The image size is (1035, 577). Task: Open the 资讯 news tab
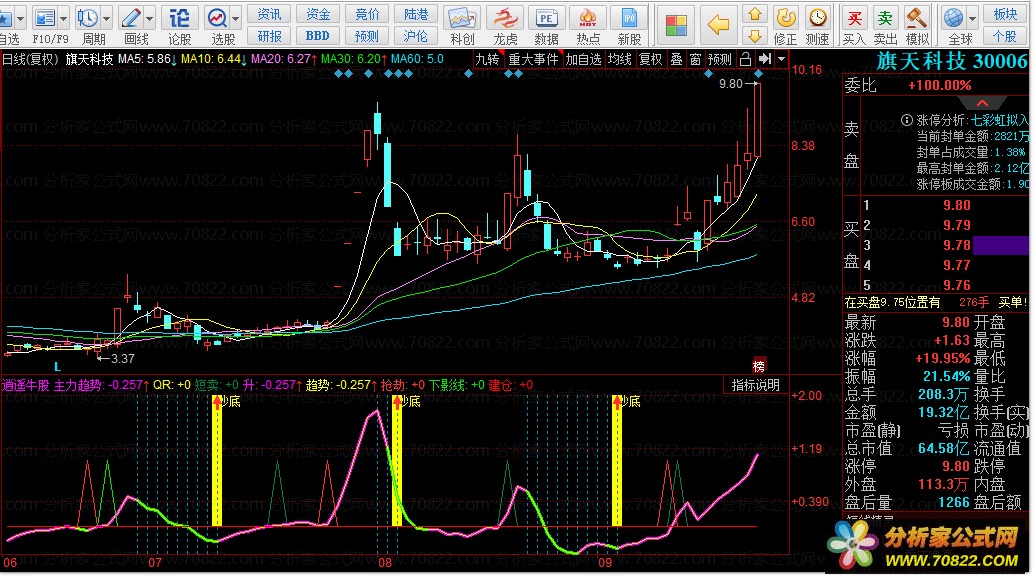[x=269, y=14]
